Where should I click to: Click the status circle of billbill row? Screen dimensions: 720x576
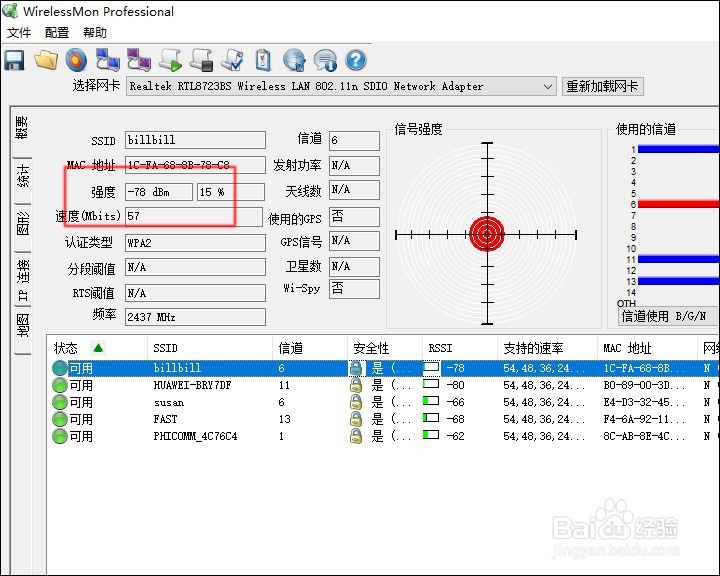tap(60, 368)
